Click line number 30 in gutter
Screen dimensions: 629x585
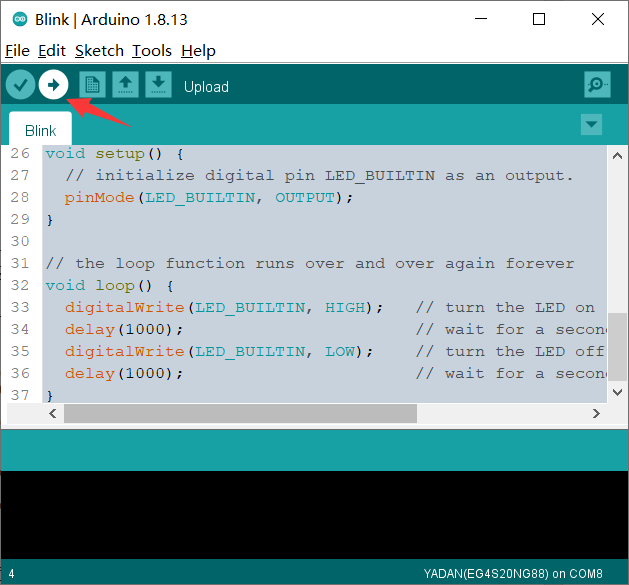pyautogui.click(x=20, y=242)
